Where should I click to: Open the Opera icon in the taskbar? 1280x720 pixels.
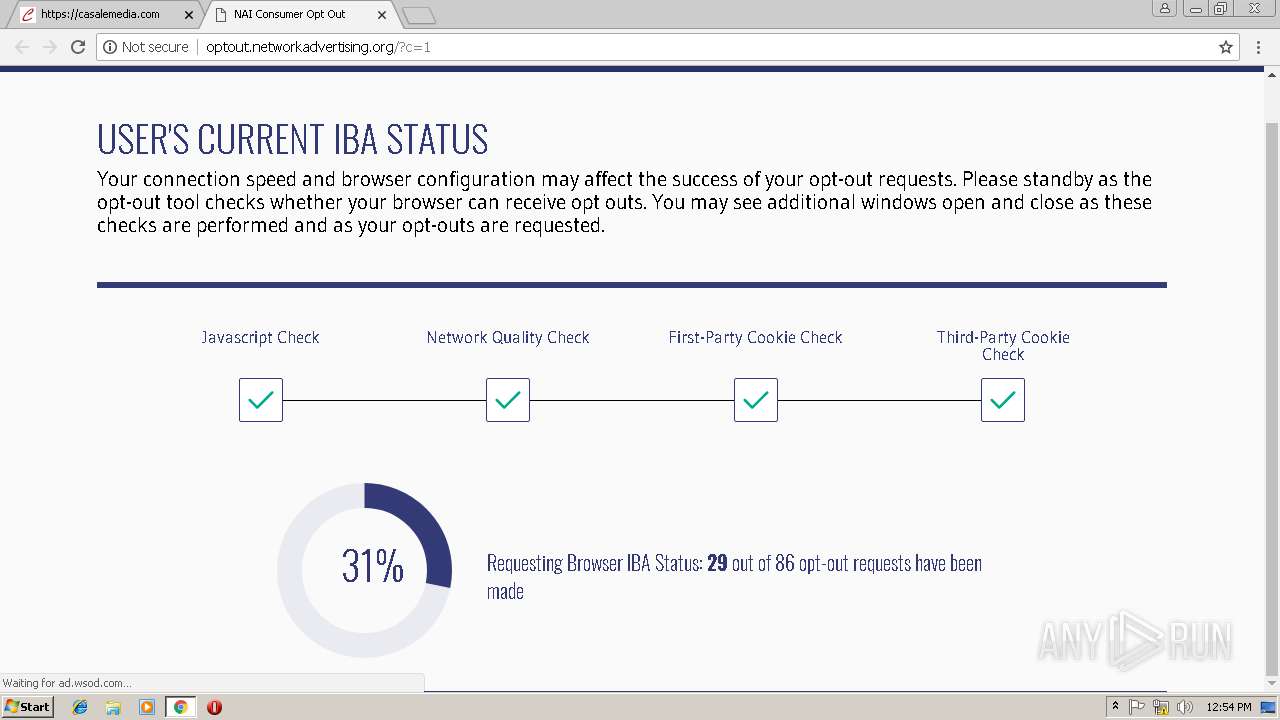point(214,707)
